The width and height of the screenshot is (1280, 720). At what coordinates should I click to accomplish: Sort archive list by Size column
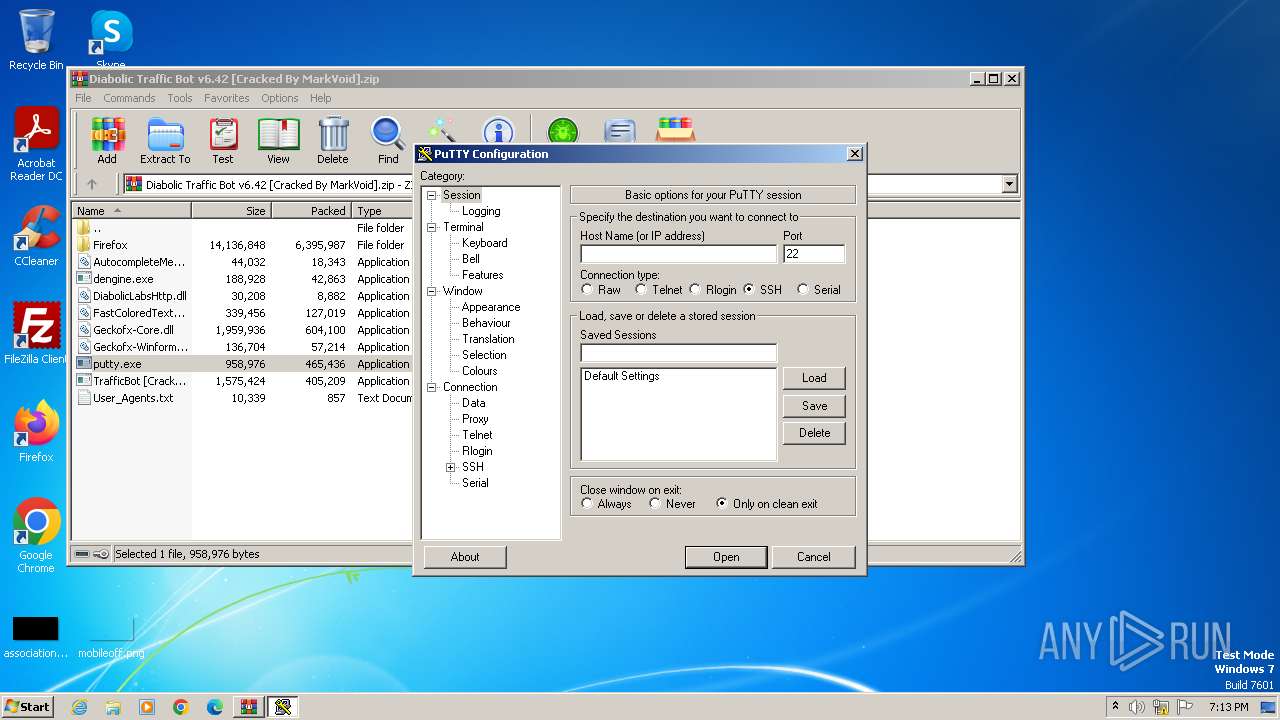pyautogui.click(x=231, y=211)
